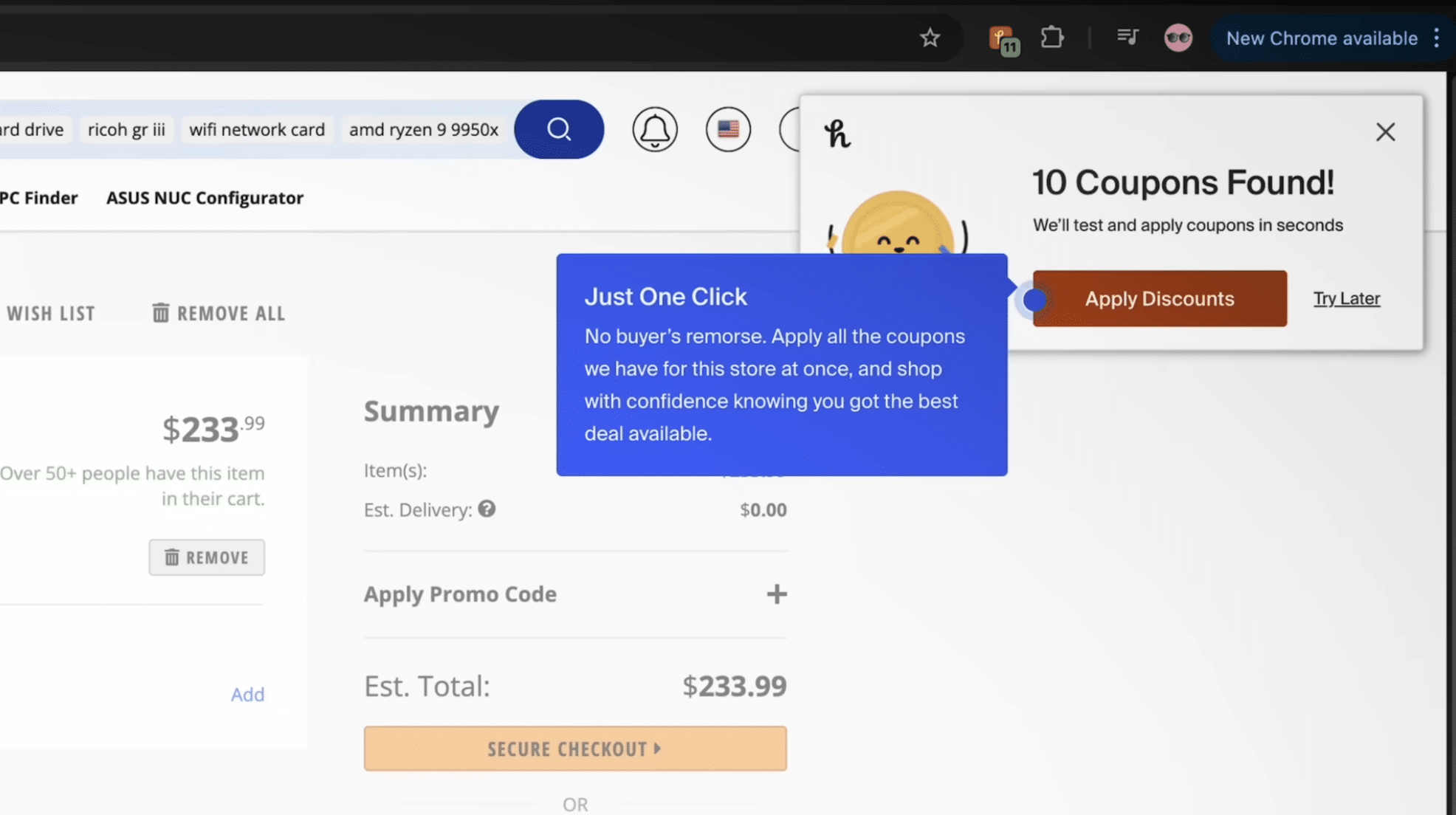Close the Honey coupons popup
The height and width of the screenshot is (815, 1456).
pyautogui.click(x=1385, y=132)
